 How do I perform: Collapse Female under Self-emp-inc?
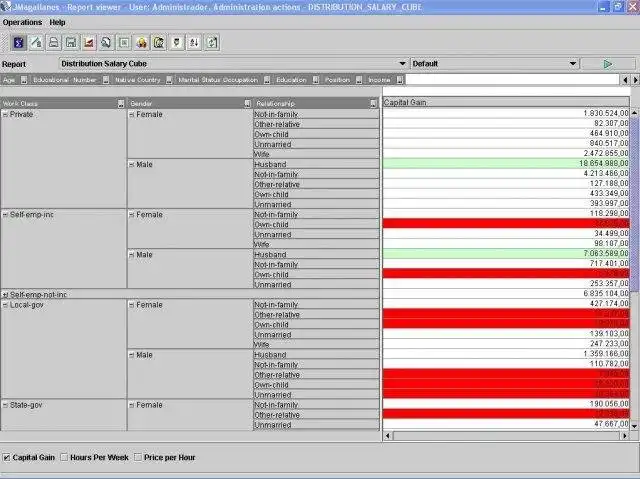pyautogui.click(x=132, y=215)
